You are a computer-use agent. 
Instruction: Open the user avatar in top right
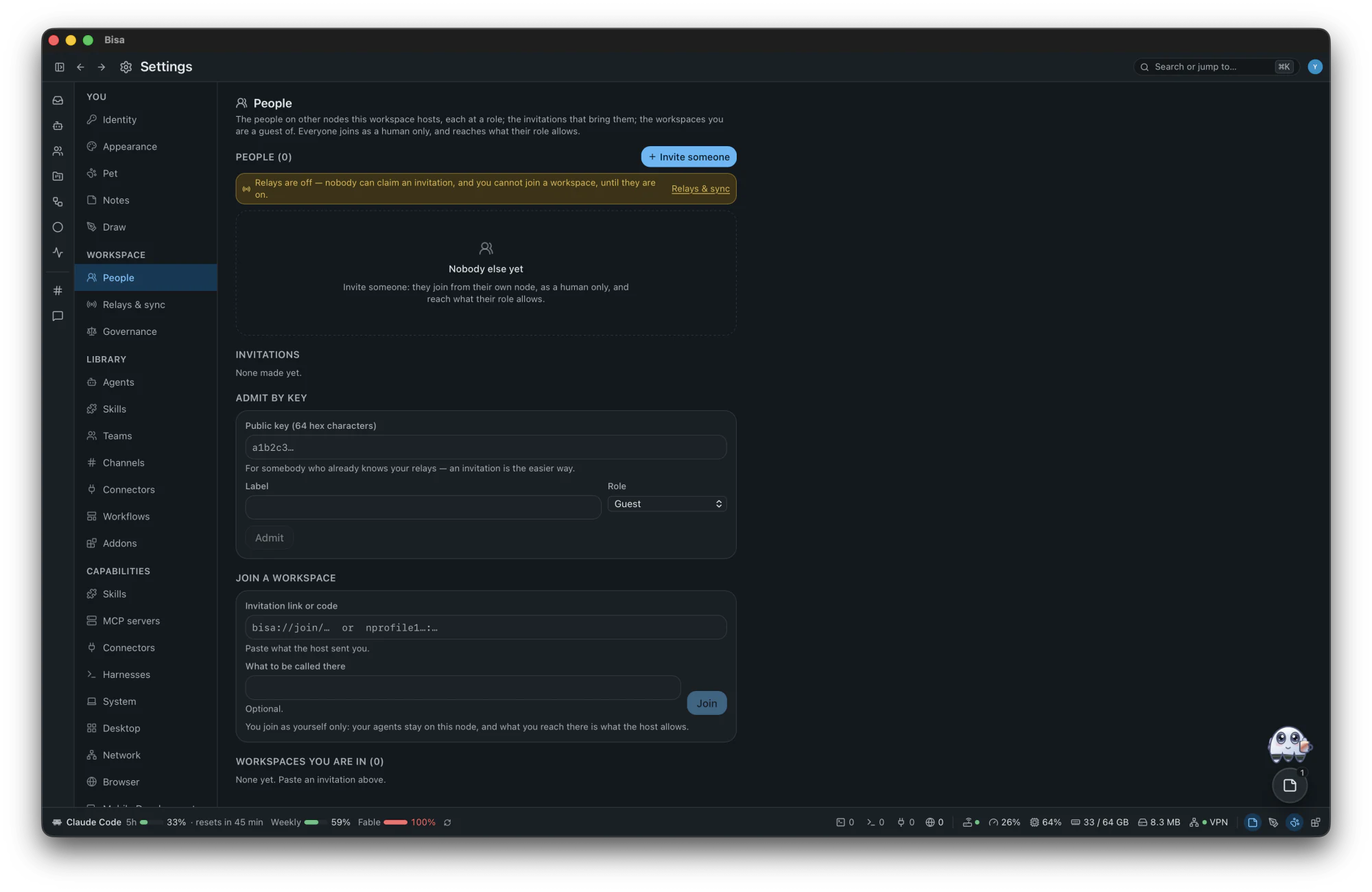point(1315,67)
